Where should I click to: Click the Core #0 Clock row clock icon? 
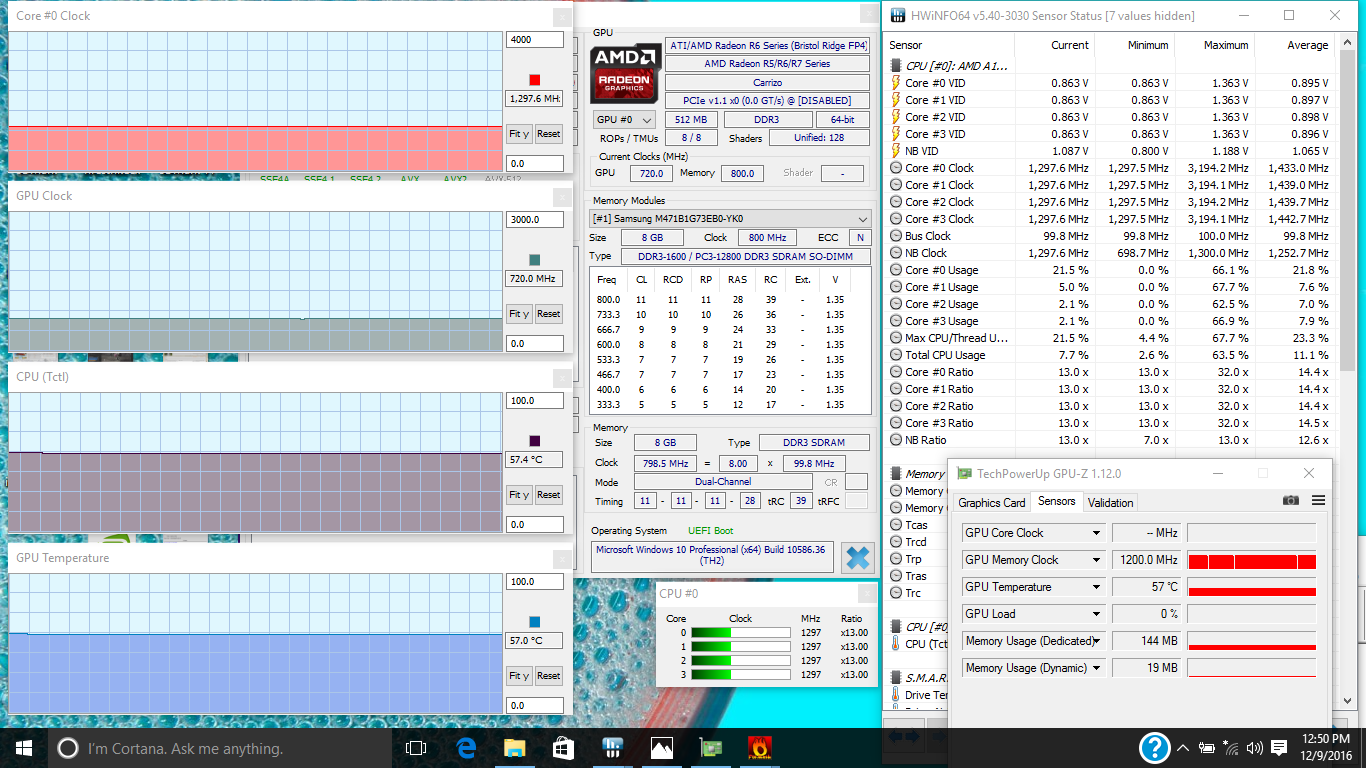pyautogui.click(x=896, y=168)
